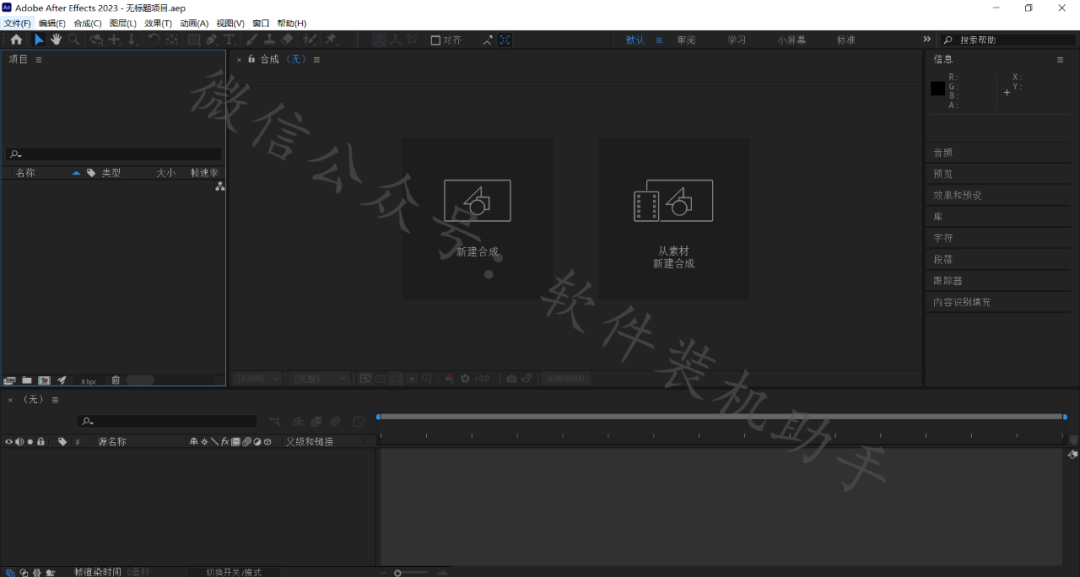Take snapshot with camera icon in viewer
Viewport: 1080px width, 577px height.
(511, 379)
